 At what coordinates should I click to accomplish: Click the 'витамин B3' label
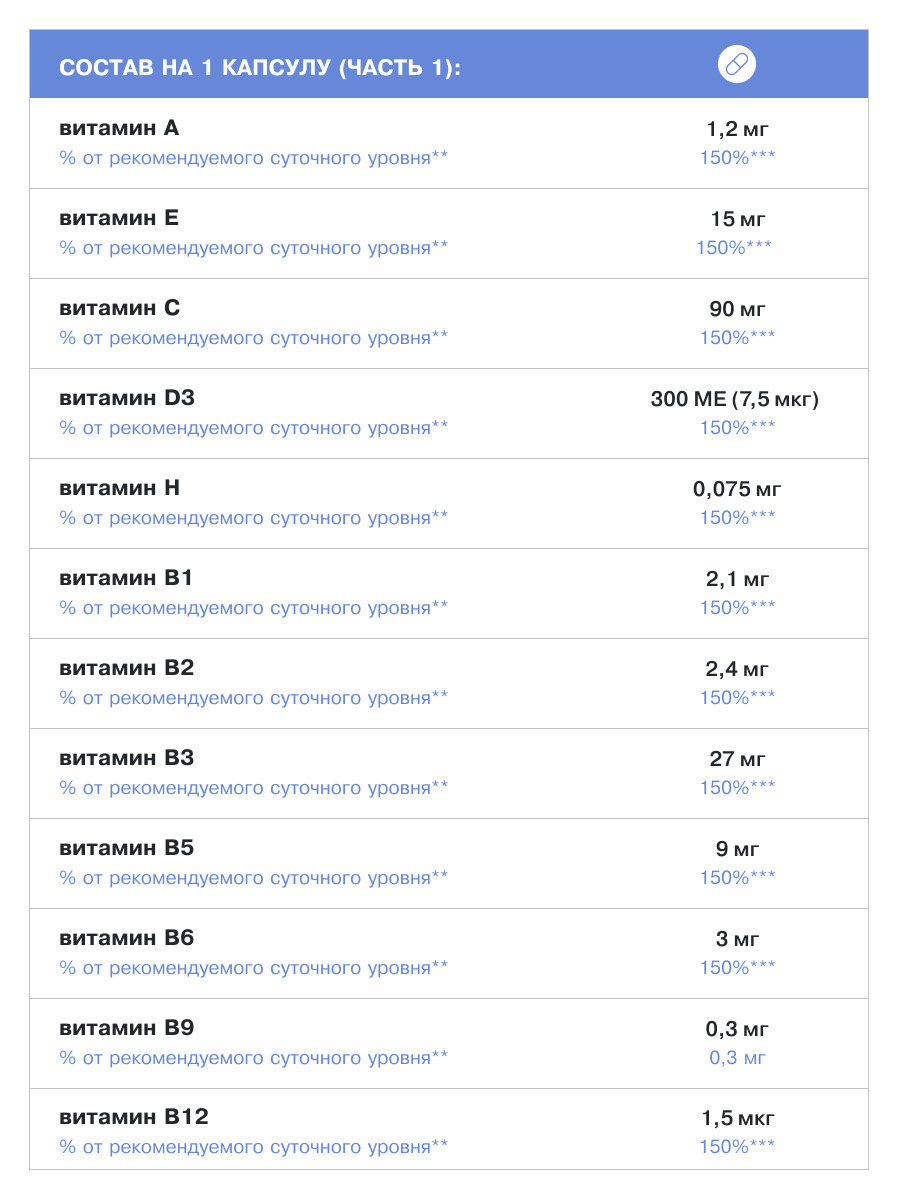click(126, 758)
